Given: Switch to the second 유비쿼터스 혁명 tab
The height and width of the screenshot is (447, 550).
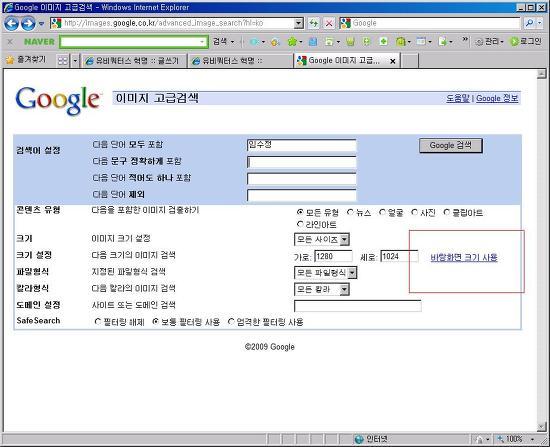Looking at the screenshot, I should [240, 61].
